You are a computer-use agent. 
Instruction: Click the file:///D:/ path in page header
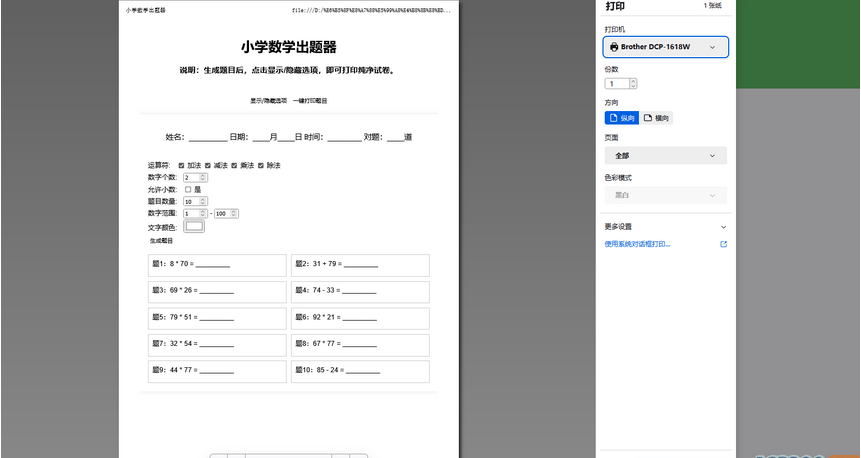coord(371,10)
